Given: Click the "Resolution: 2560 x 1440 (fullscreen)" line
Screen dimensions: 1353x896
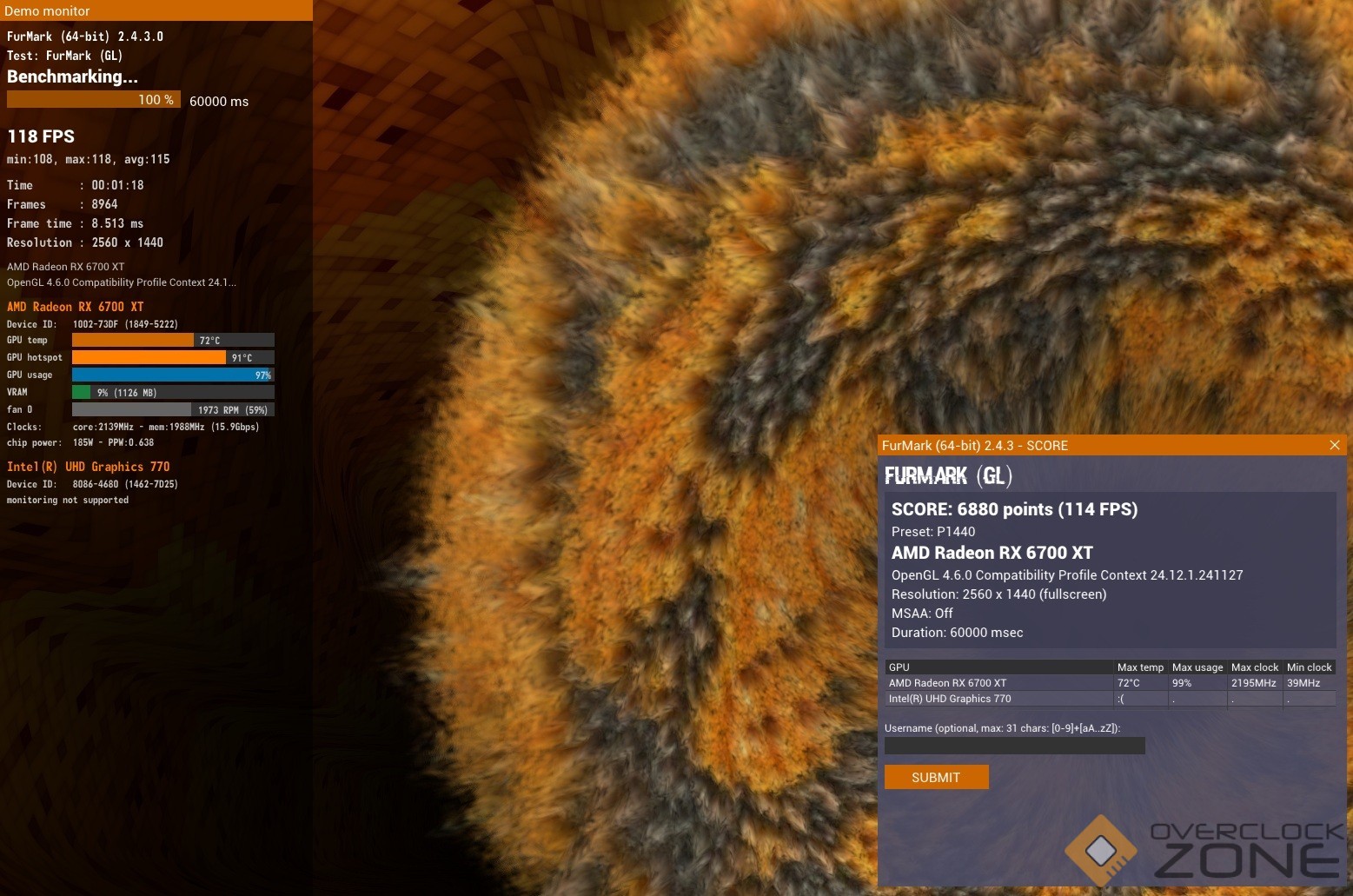Looking at the screenshot, I should [999, 594].
